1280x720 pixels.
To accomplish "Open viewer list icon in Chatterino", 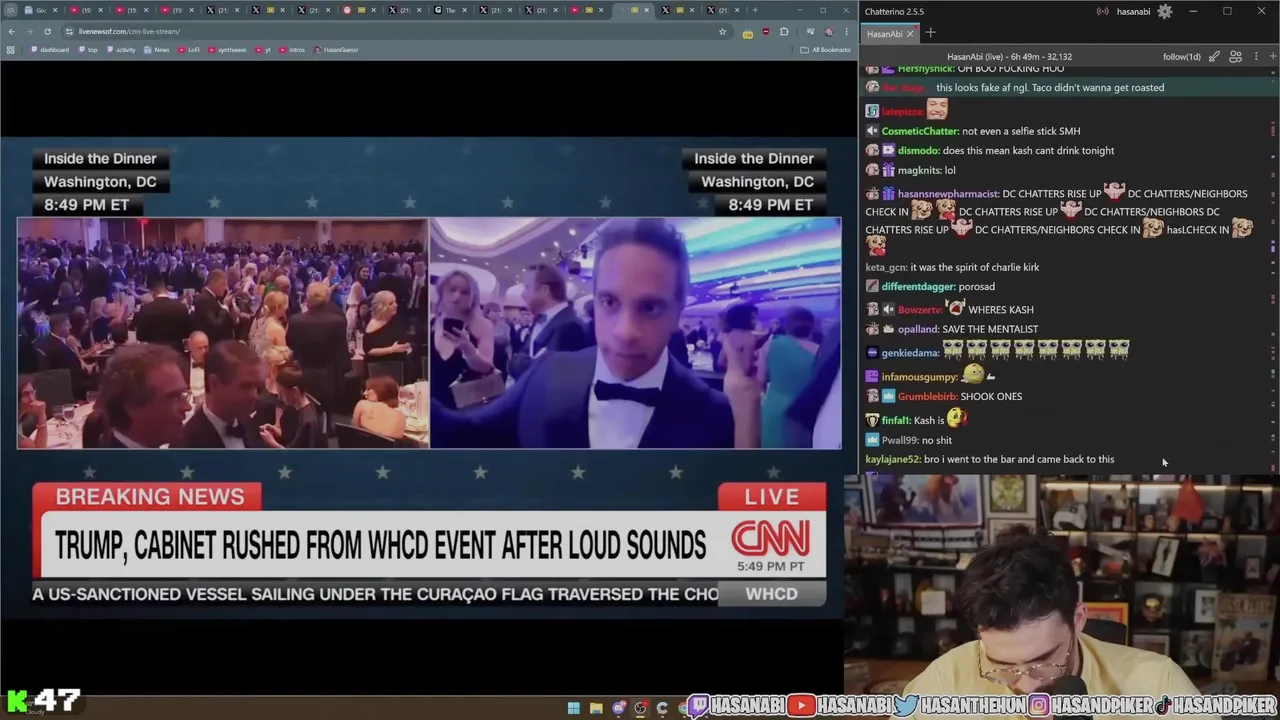I will tap(1235, 57).
